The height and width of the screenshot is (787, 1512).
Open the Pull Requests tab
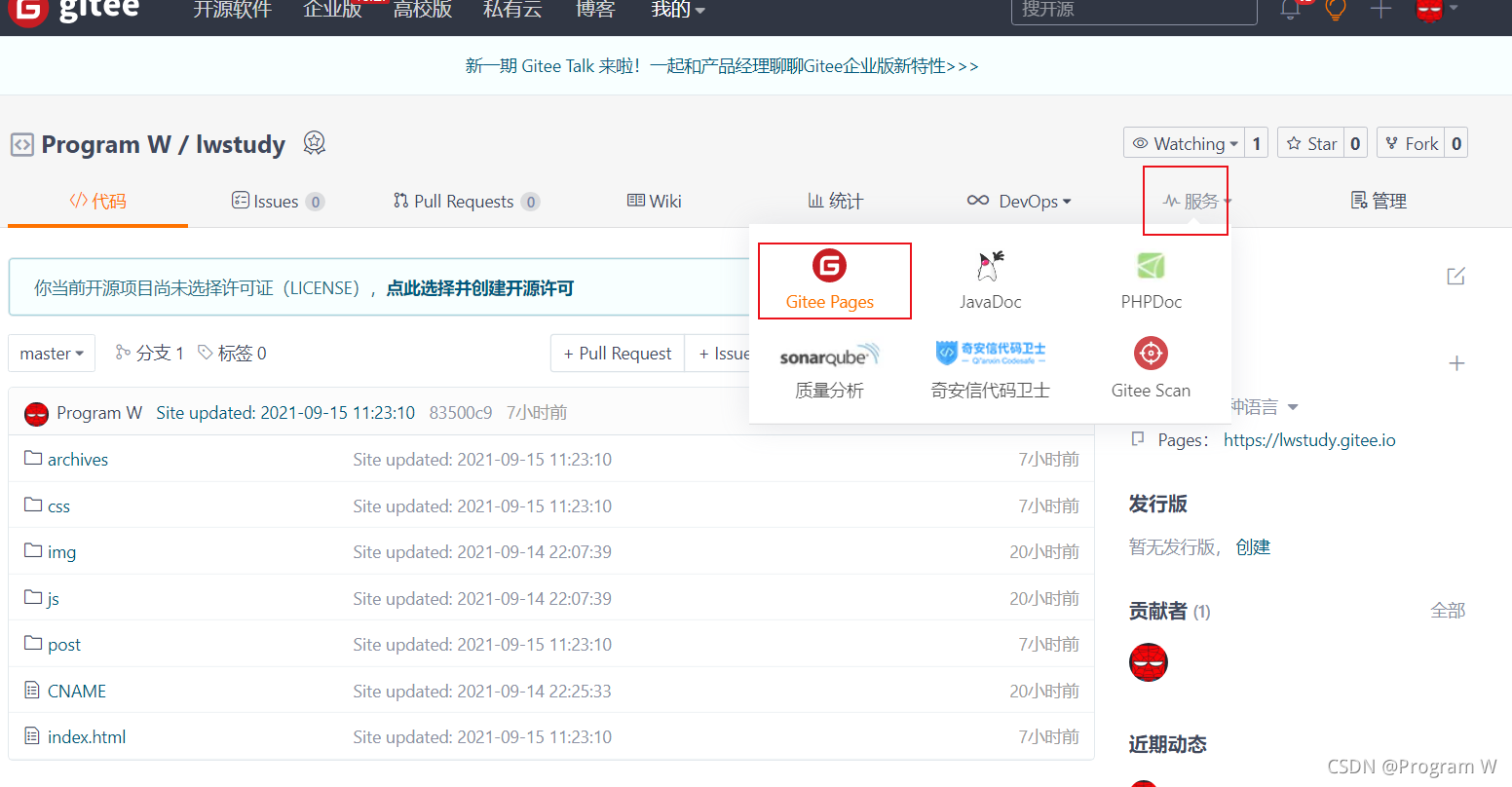[467, 201]
